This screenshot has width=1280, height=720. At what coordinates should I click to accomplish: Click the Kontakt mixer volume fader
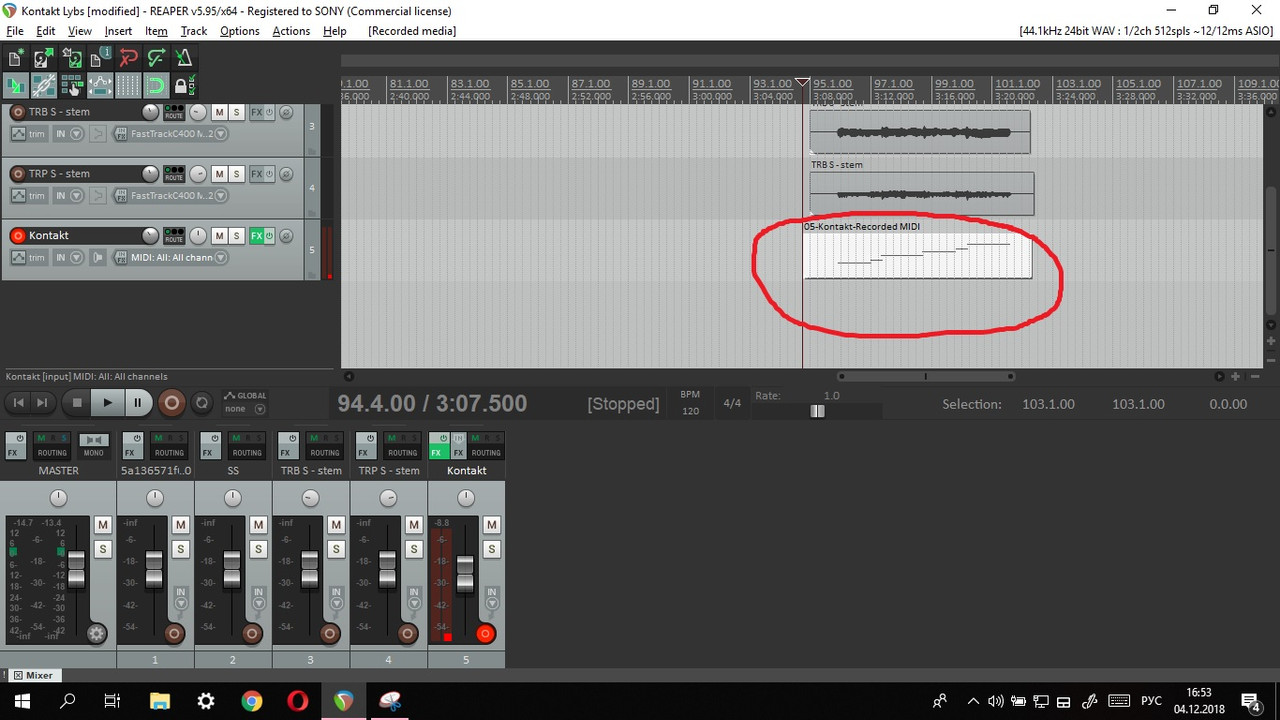tap(465, 573)
